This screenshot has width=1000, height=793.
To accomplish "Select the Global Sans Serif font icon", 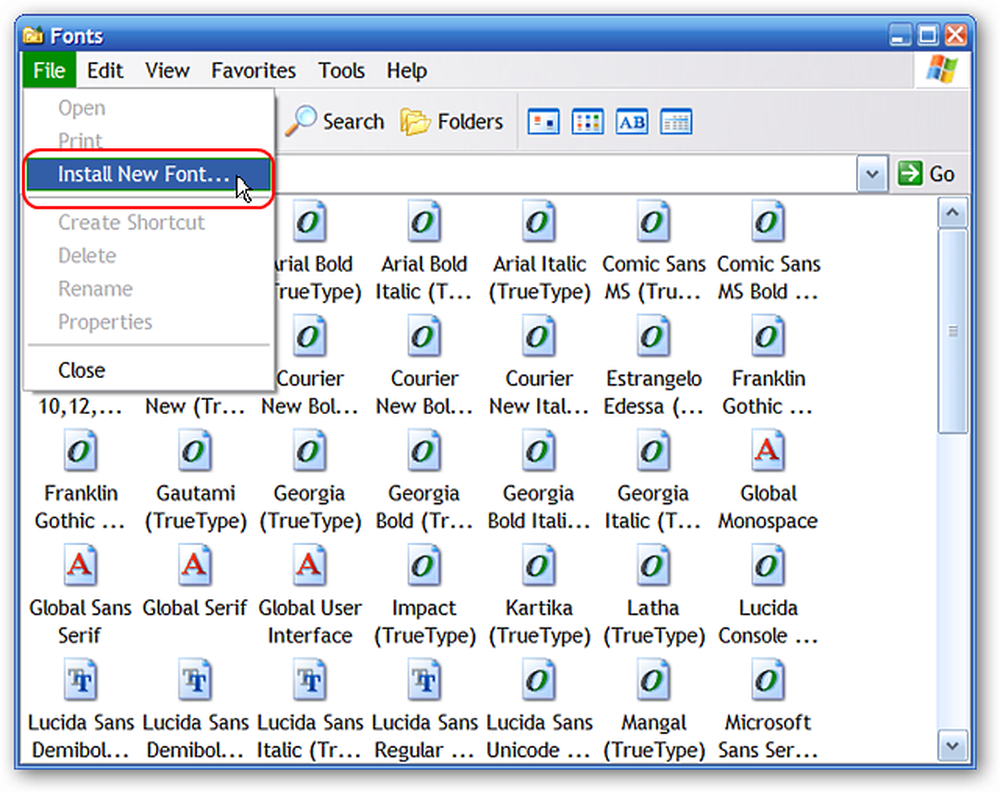I will point(80,565).
